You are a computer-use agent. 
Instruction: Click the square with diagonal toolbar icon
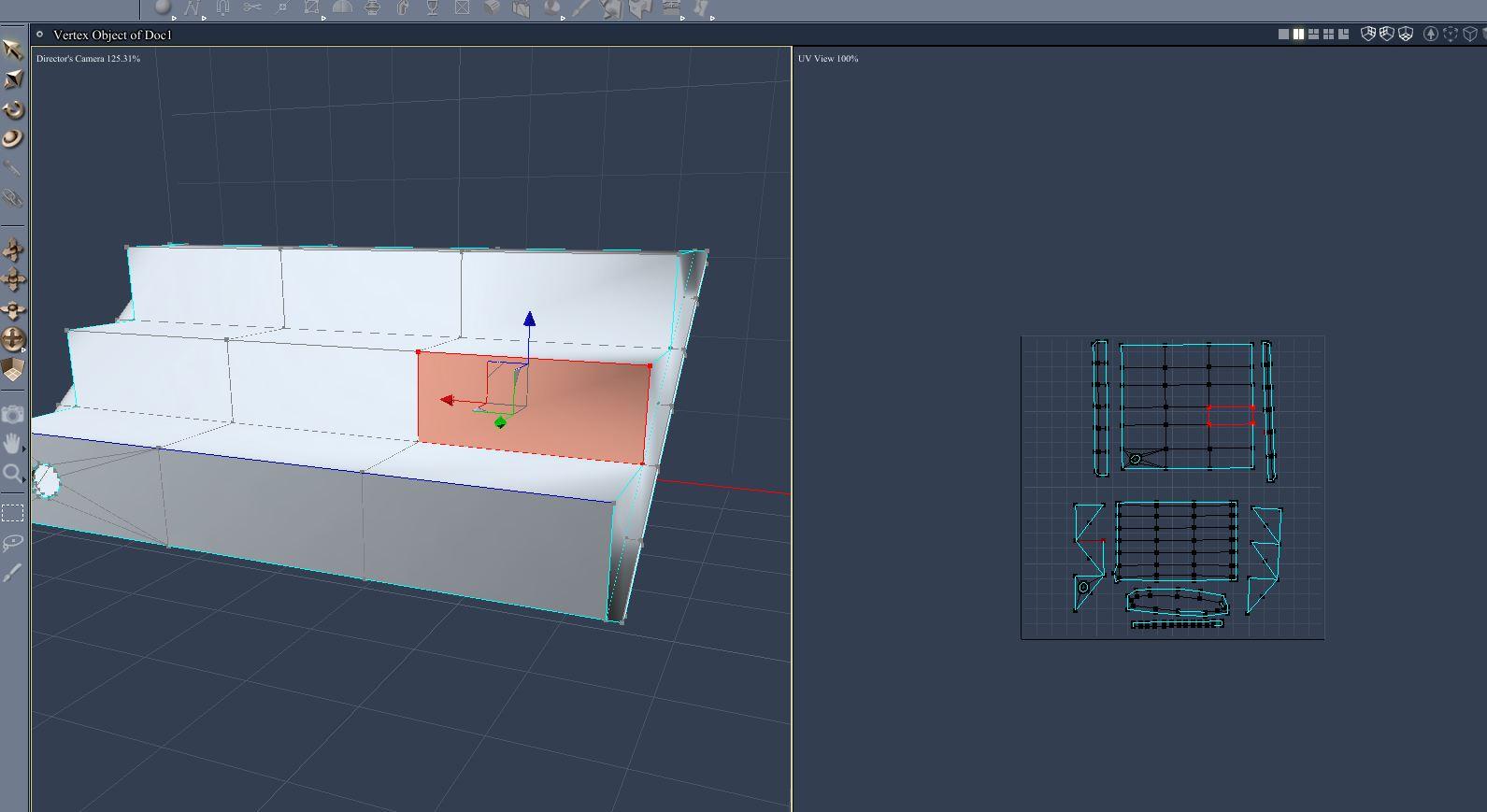pos(312,8)
